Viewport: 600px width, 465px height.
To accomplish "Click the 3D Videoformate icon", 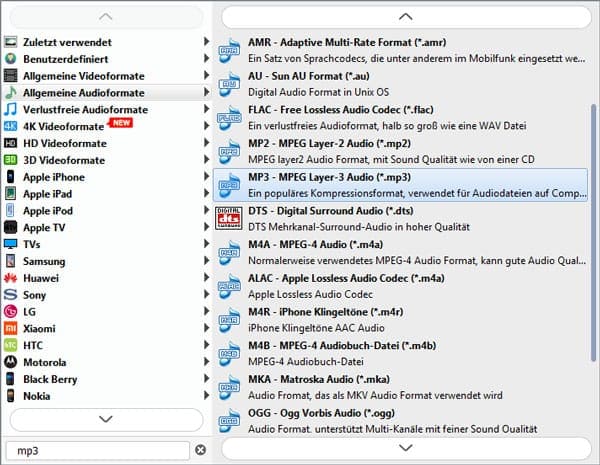I will pos(10,160).
